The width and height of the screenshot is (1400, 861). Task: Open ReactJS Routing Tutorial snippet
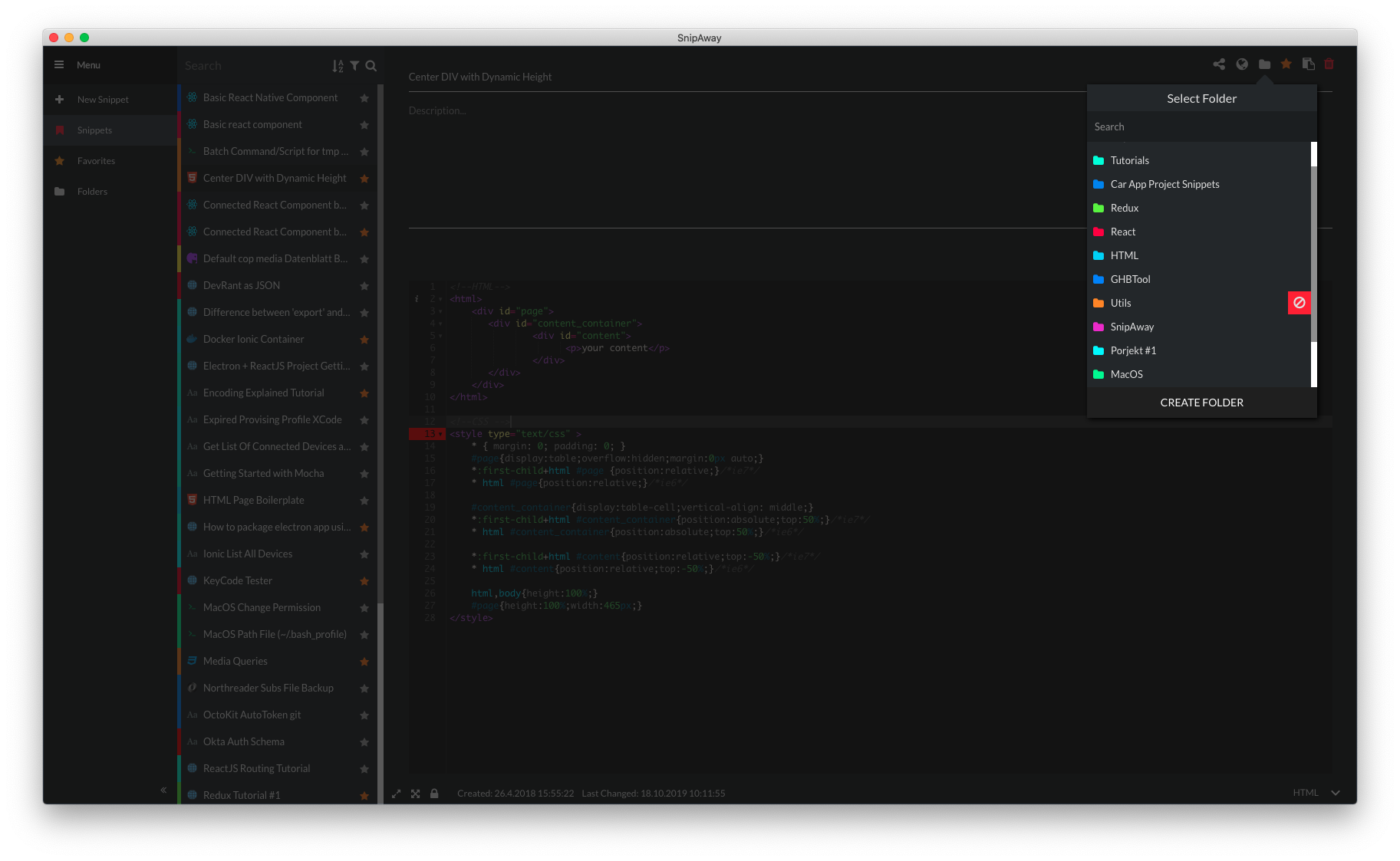coord(256,768)
